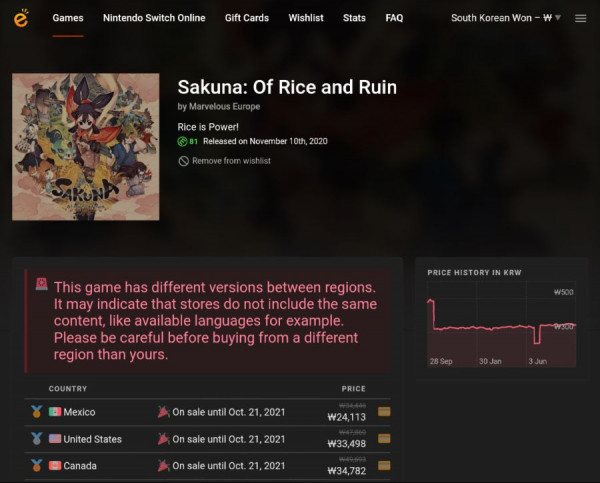This screenshot has width=600, height=483.
Task: Click the gift card icon for Canada price
Action: (x=384, y=465)
